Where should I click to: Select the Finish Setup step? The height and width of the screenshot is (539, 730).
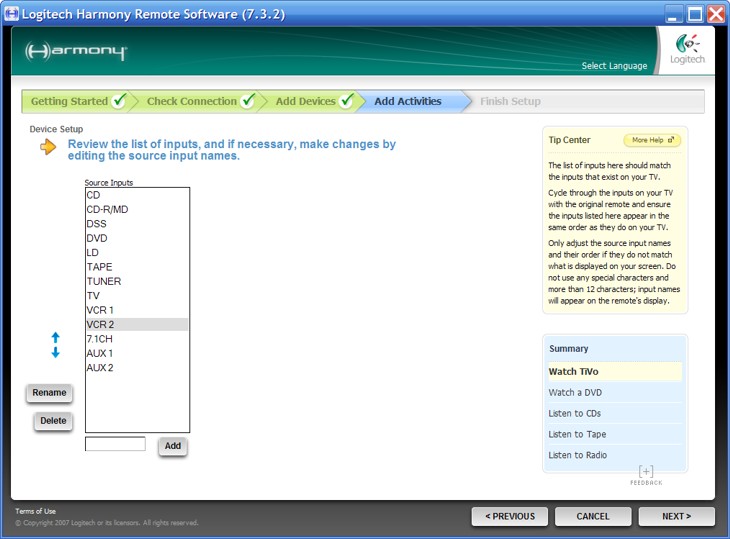tap(510, 101)
